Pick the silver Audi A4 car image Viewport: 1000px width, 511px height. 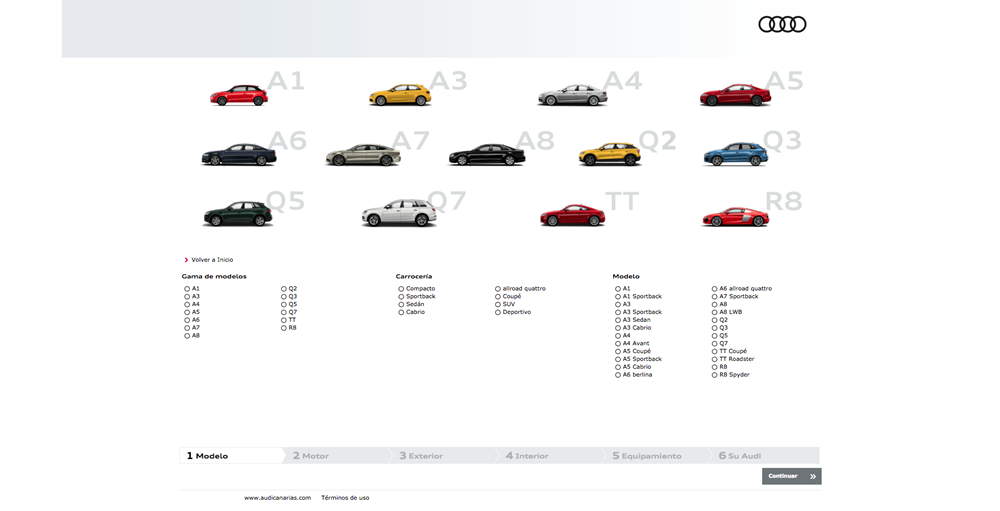pos(572,96)
